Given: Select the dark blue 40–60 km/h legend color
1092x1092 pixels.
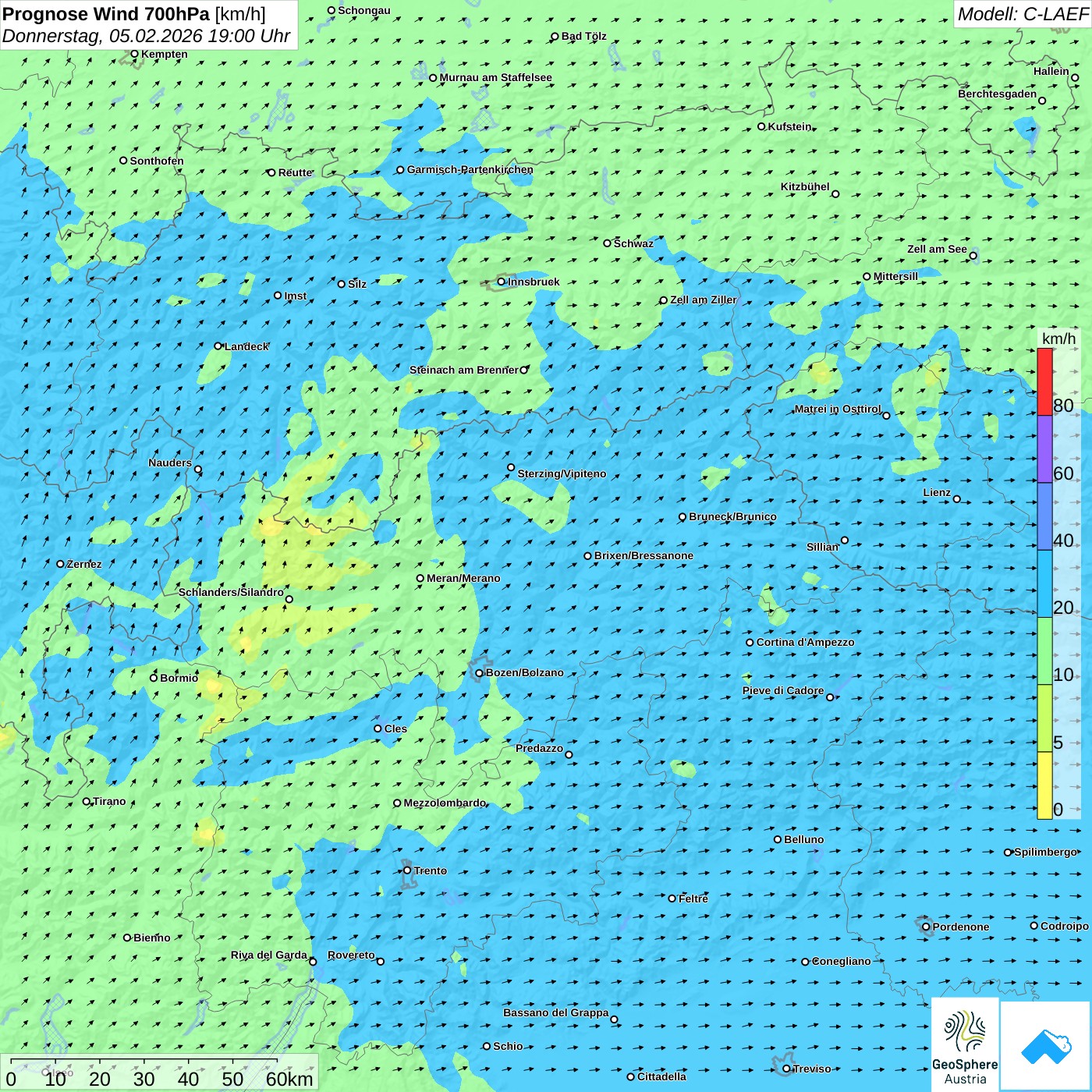Looking at the screenshot, I should tap(1044, 516).
